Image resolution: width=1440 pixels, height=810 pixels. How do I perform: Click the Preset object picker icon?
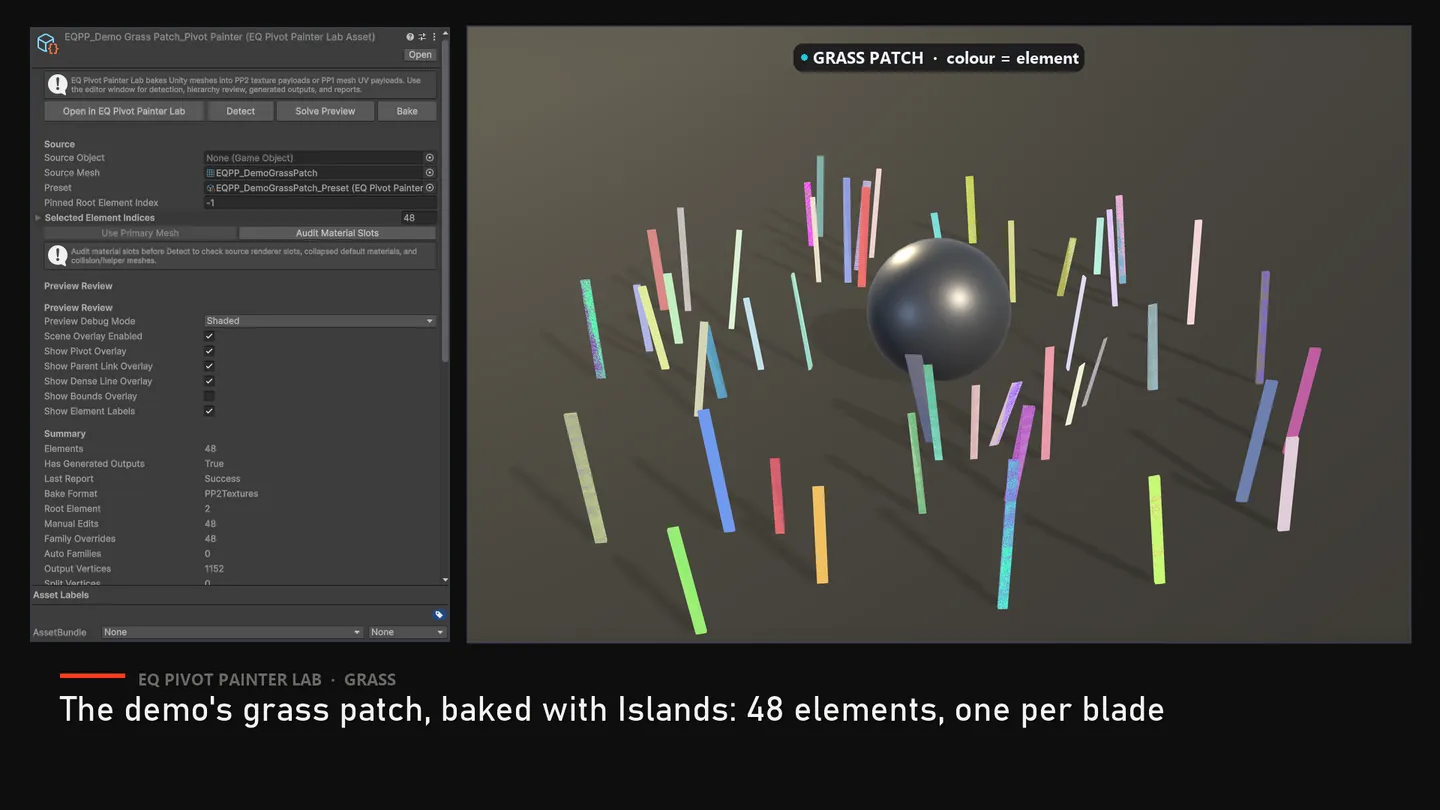430,188
